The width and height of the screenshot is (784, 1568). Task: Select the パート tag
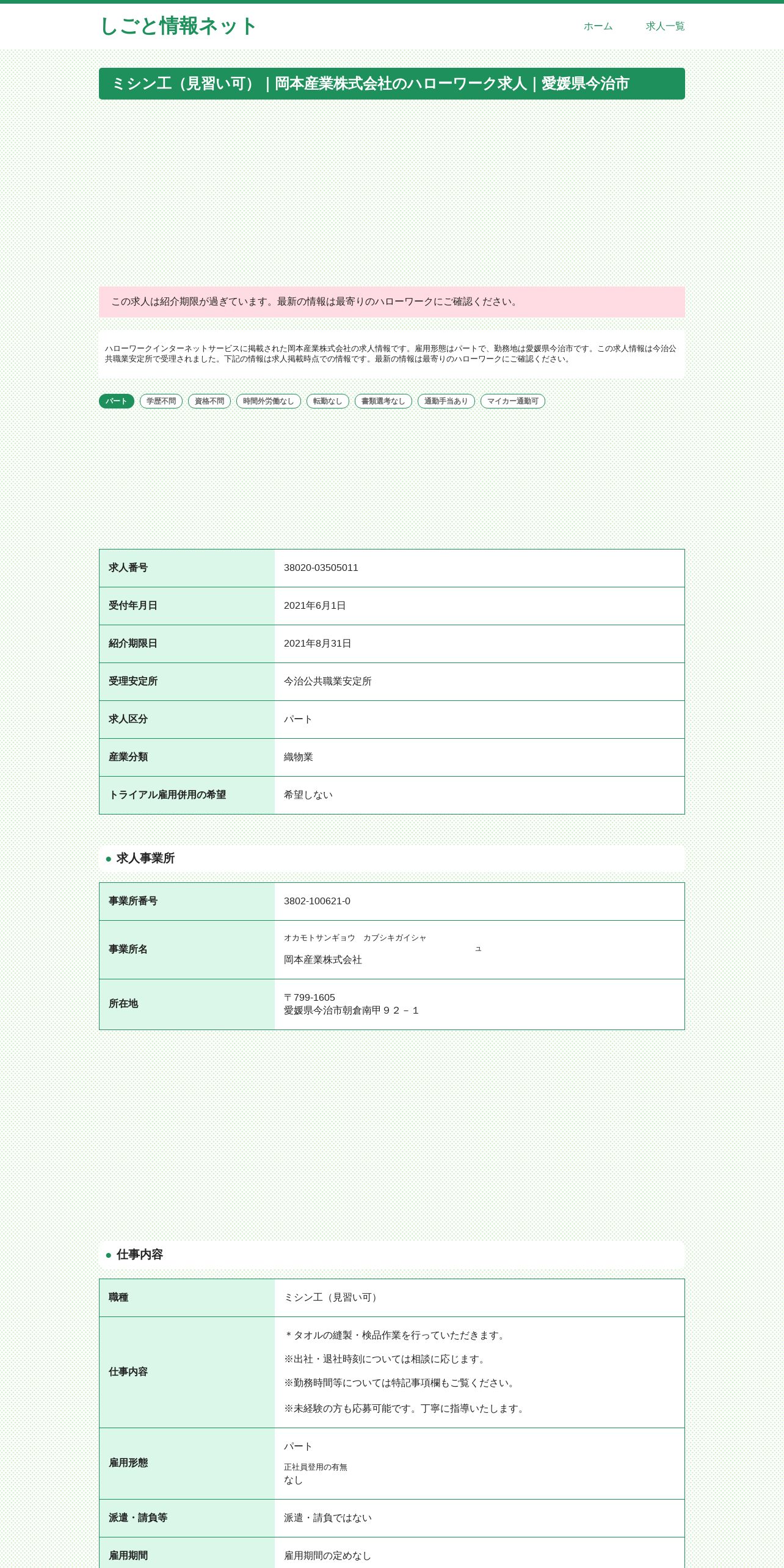[x=117, y=401]
